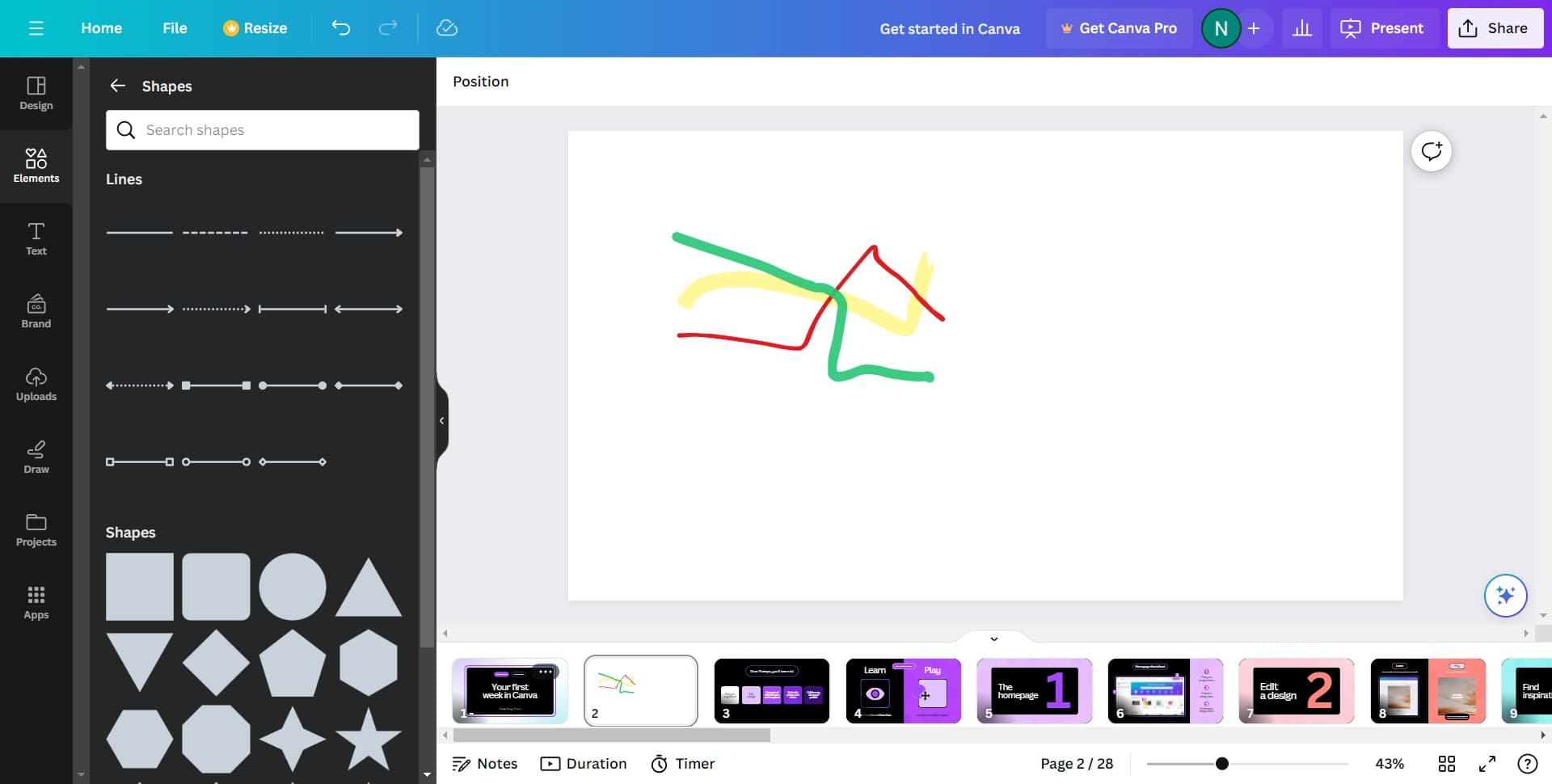Click the Share button
Image resolution: width=1552 pixels, height=784 pixels.
tap(1494, 28)
